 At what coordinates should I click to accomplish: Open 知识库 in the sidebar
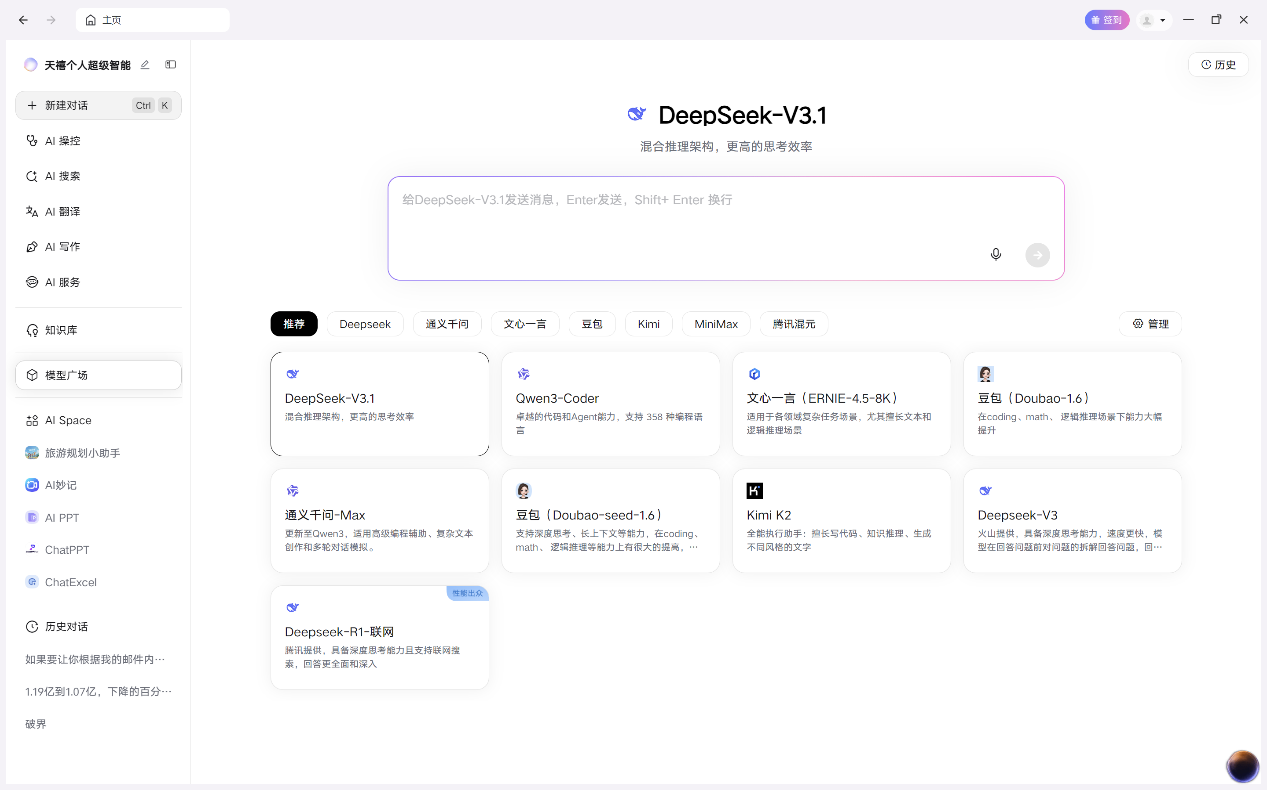click(x=98, y=330)
